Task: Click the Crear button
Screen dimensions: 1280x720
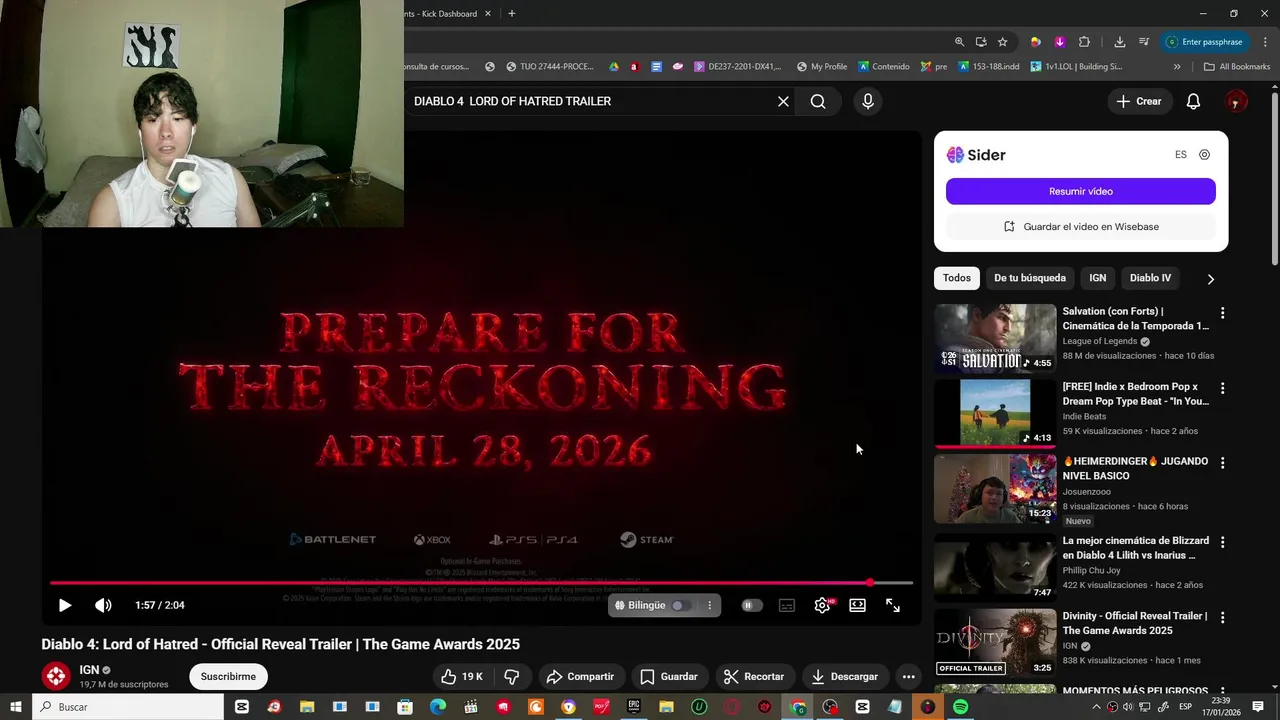Action: [1139, 101]
